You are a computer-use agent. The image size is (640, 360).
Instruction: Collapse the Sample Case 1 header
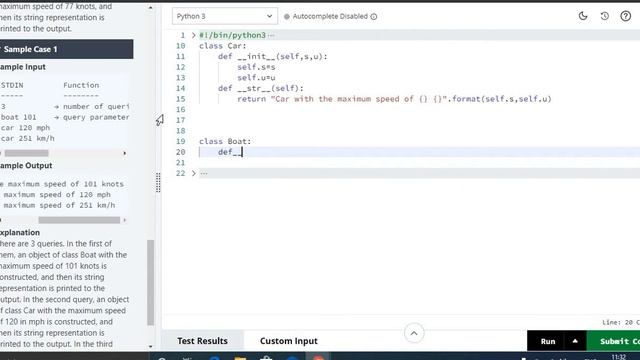(67, 49)
